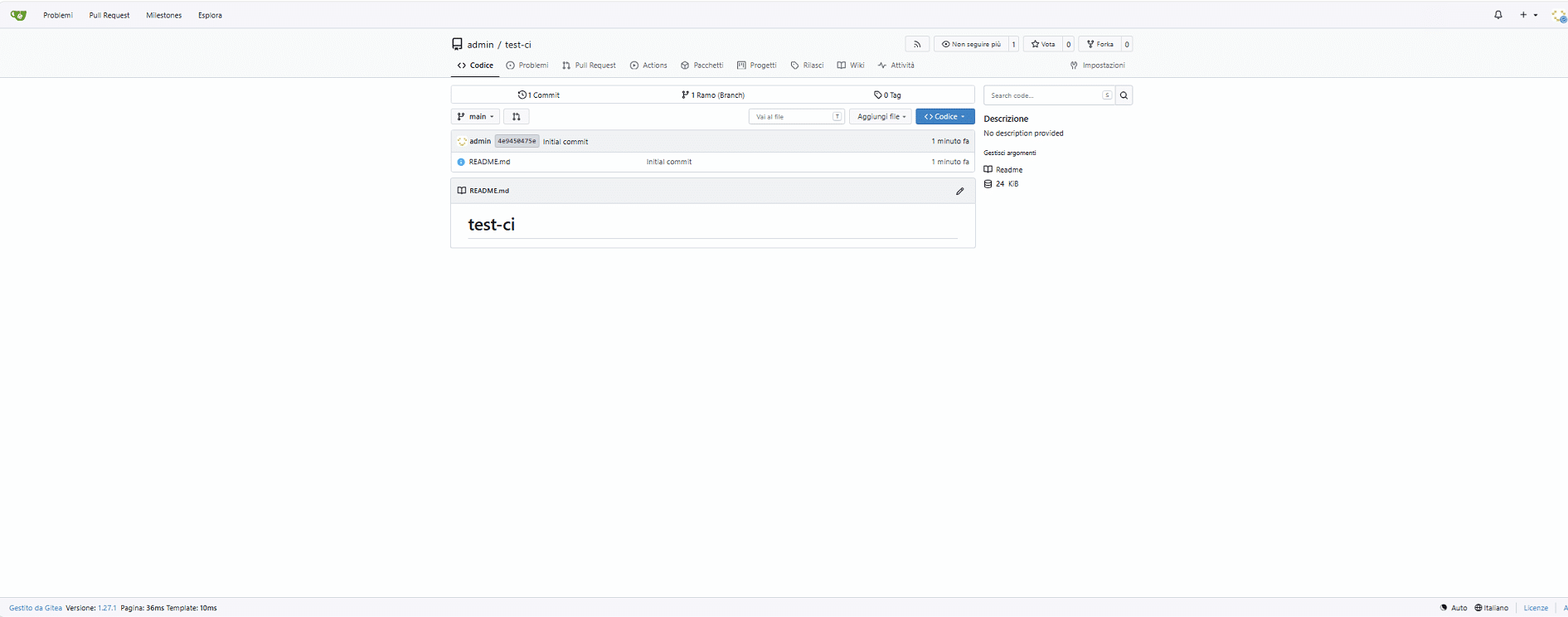Toggle the Vota star button
1568x617 pixels.
click(1043, 44)
